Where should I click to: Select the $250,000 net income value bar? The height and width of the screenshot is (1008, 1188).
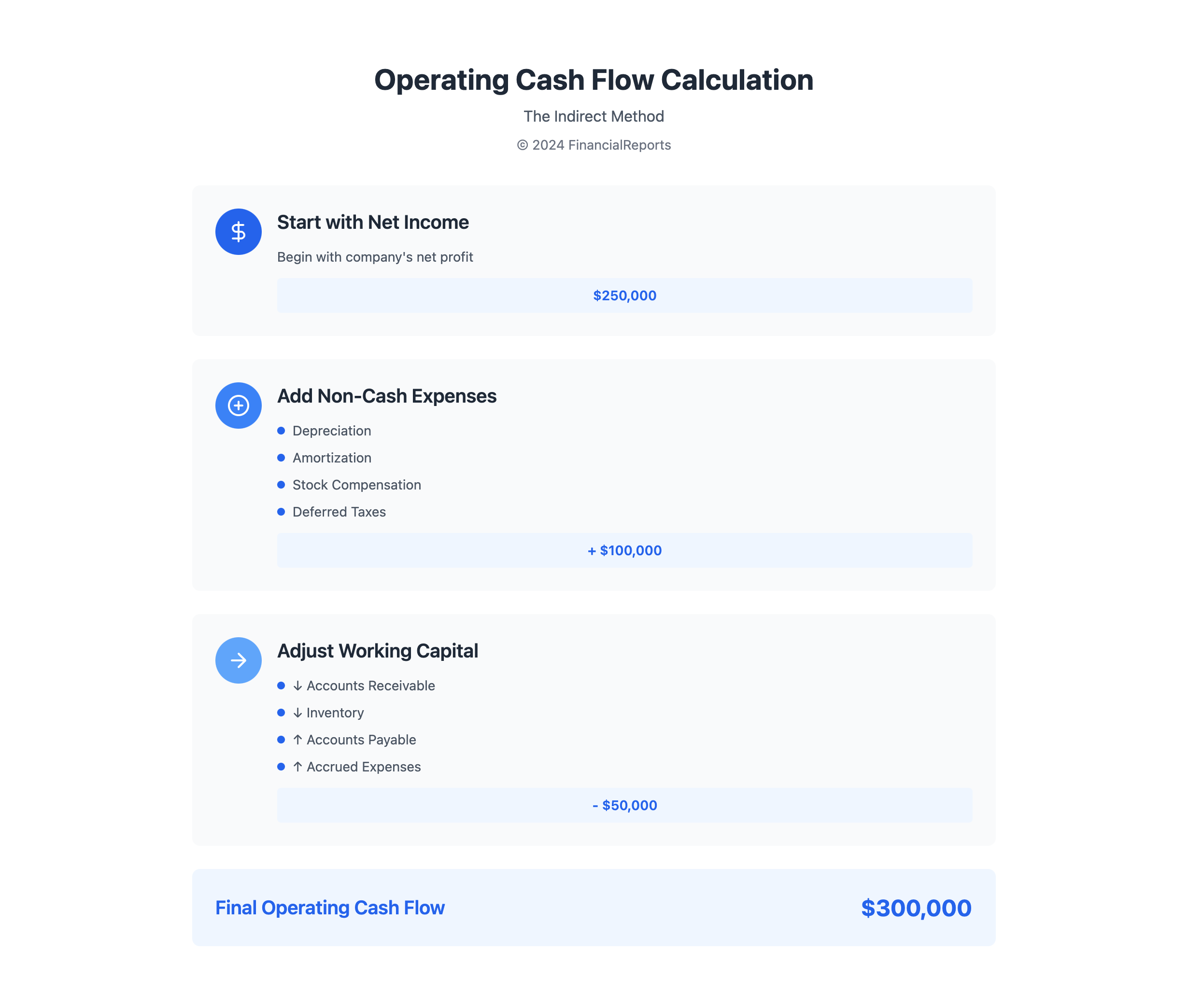click(624, 295)
